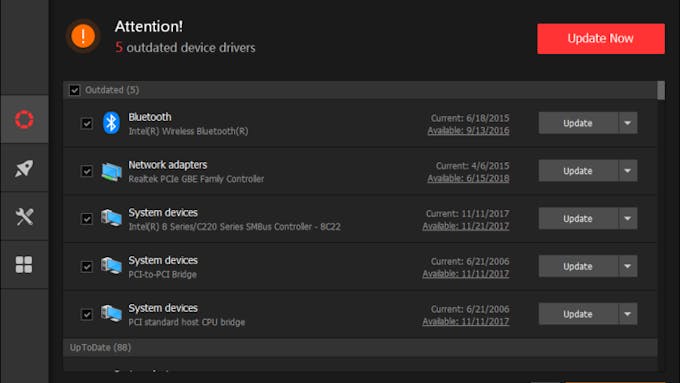
Task: Update the Realtek PCIe GBE Family Controller driver
Action: coord(578,171)
